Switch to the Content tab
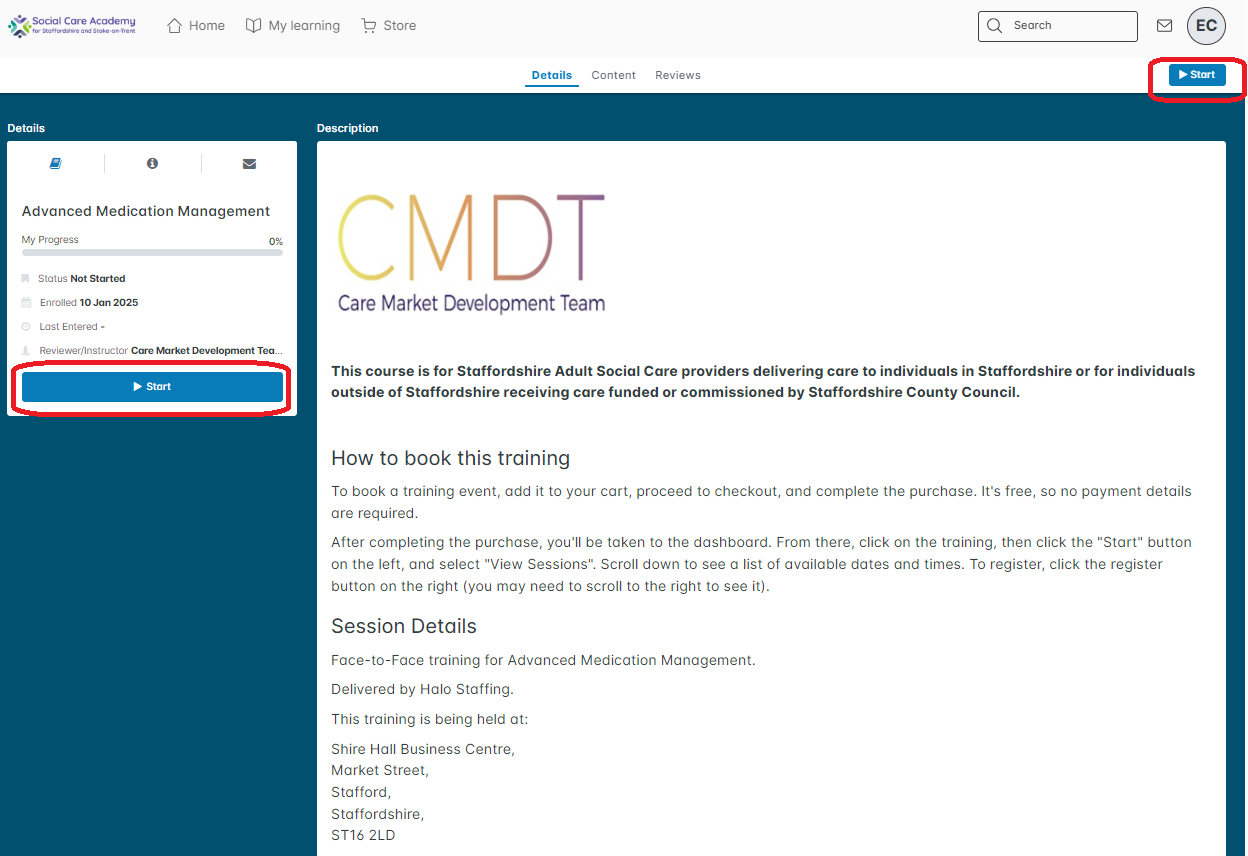Screen dimensions: 1248x856 (614, 75)
